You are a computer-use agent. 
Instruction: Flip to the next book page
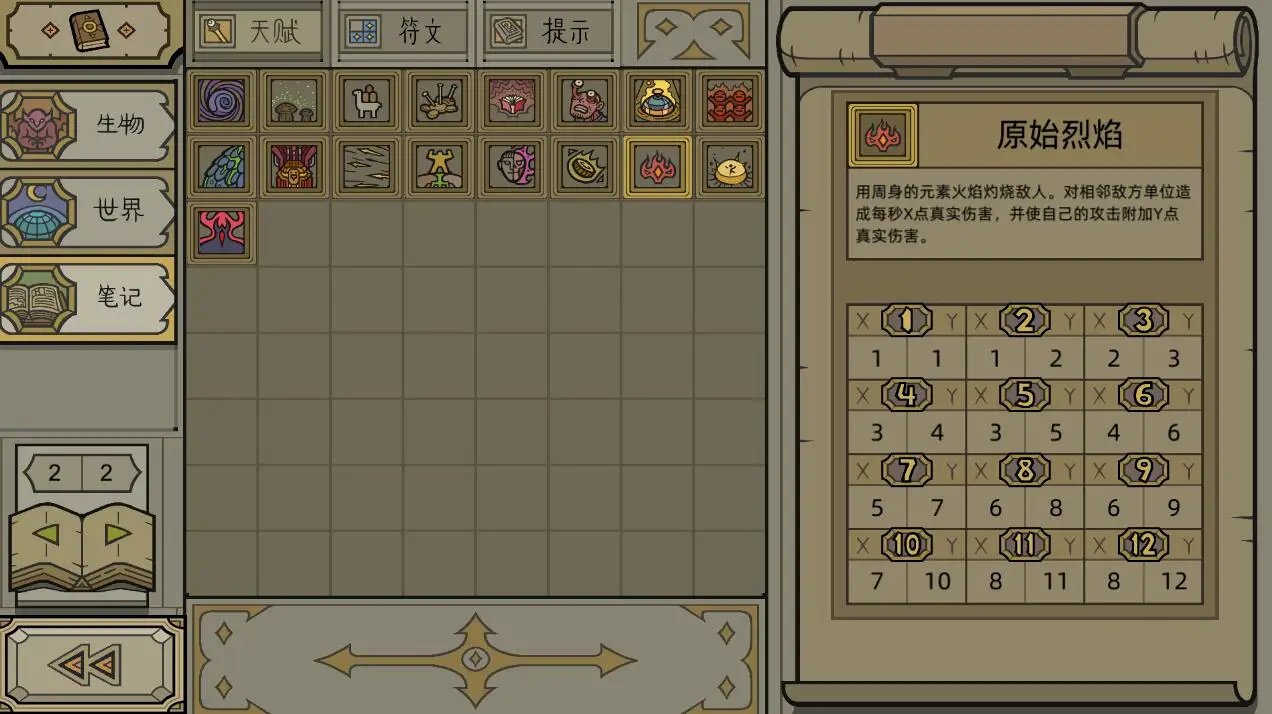click(x=118, y=534)
